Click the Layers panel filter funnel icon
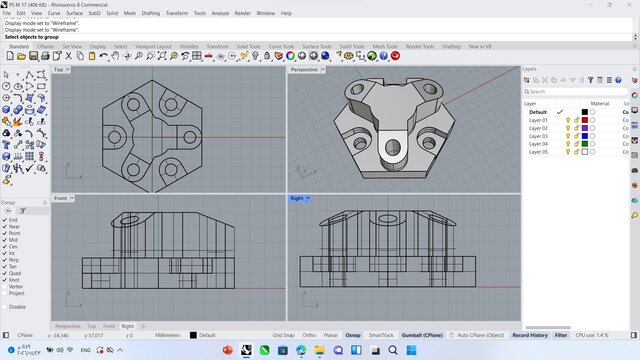The height and width of the screenshot is (360, 640). 591,80
